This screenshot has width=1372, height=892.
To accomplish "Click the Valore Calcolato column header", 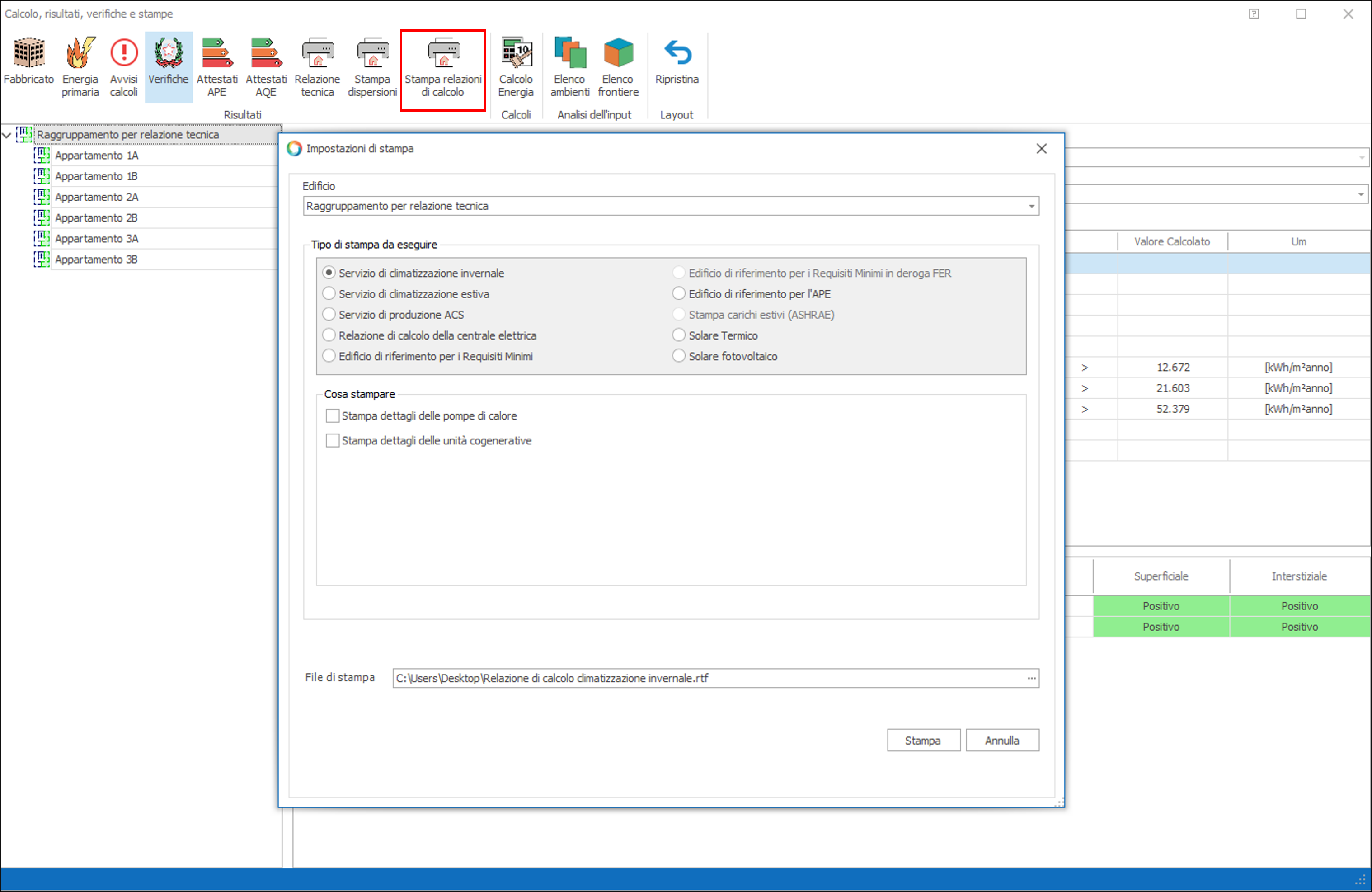I will coord(1173,241).
